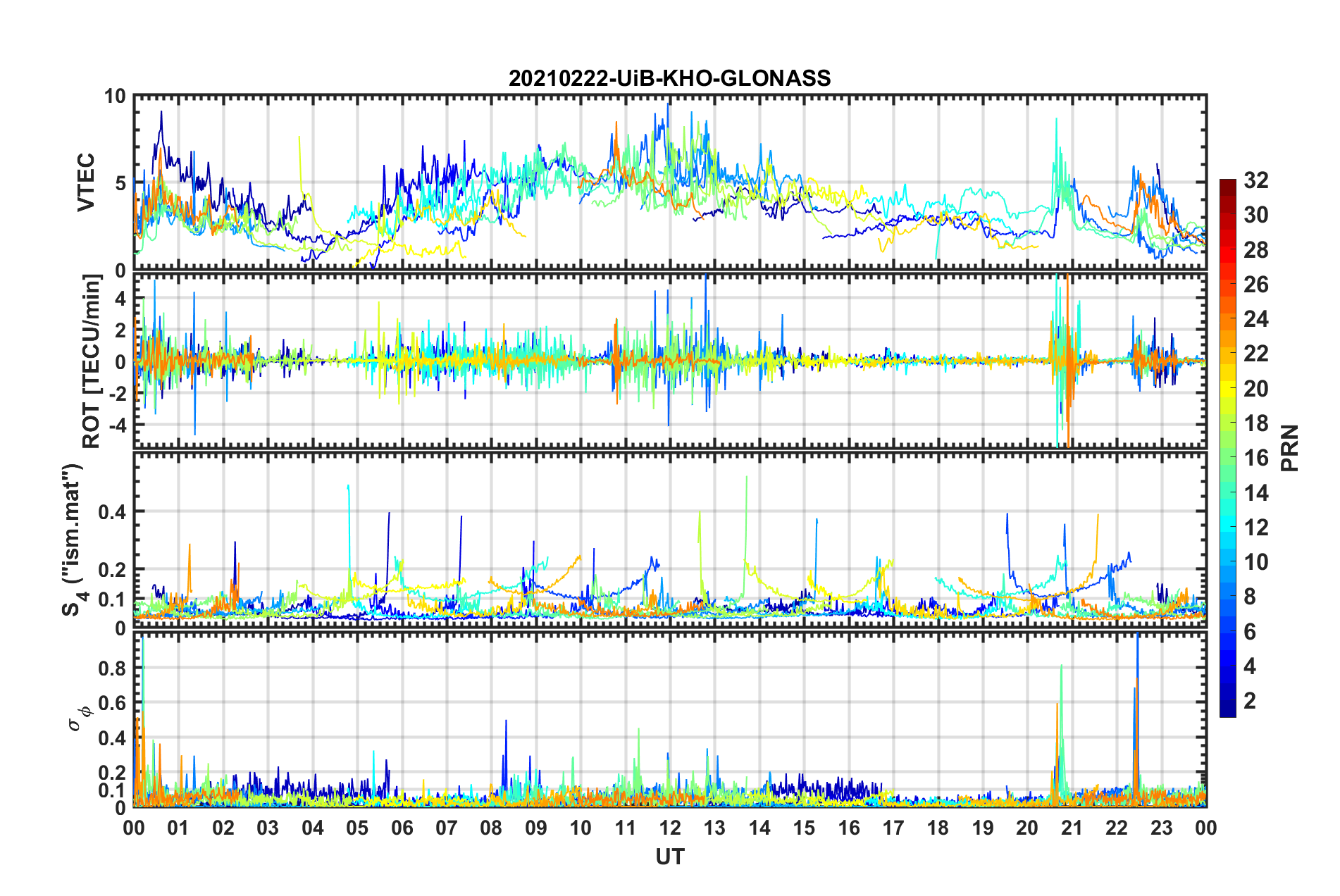Click the sigma phi axis label
Viewport: 1340px width, 896px height.
click(79, 718)
